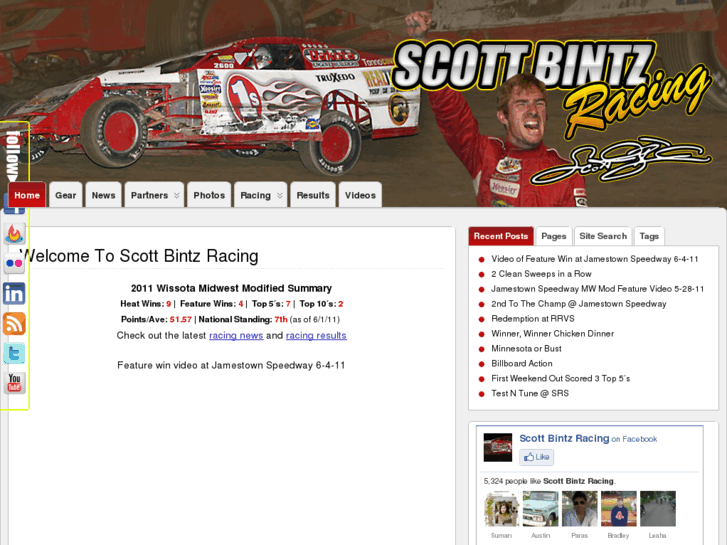Follow the racing results link
This screenshot has width=727, height=545.
316,335
